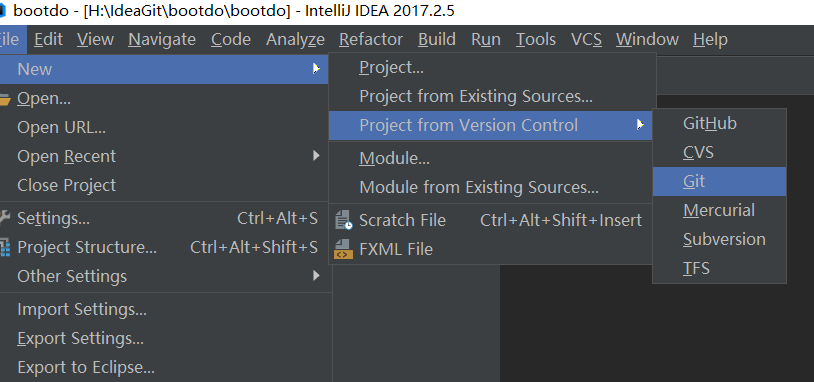Image resolution: width=814 pixels, height=382 pixels.
Task: Click the IntelliJ IDEA title bar icon
Action: click(3, 10)
